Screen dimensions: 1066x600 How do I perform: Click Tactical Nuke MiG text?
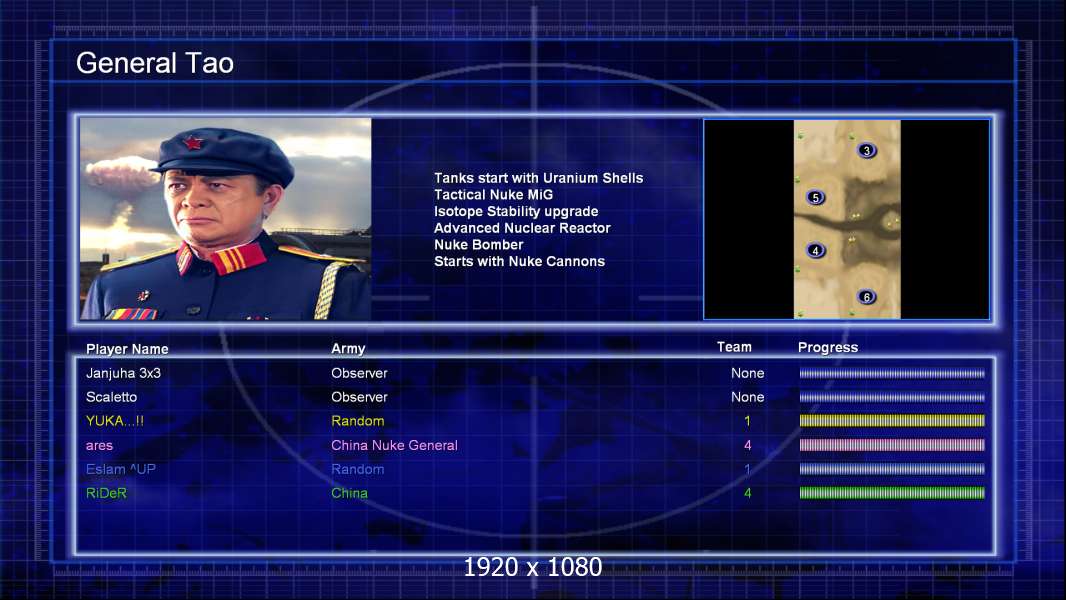(494, 194)
